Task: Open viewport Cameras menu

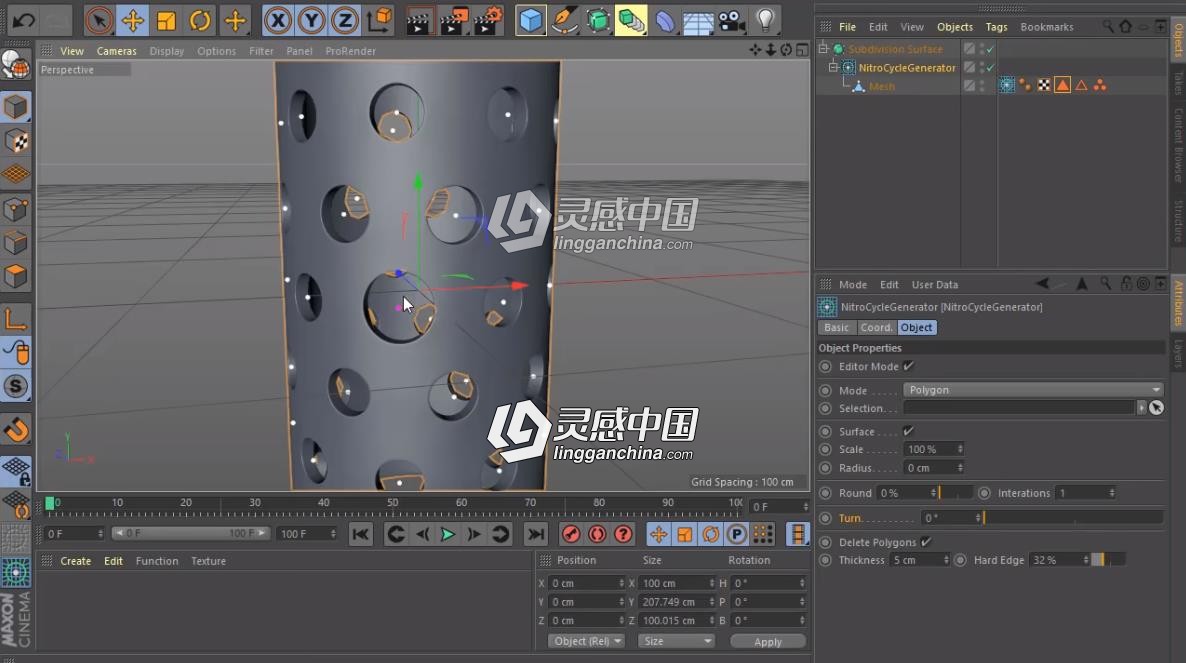Action: [116, 51]
